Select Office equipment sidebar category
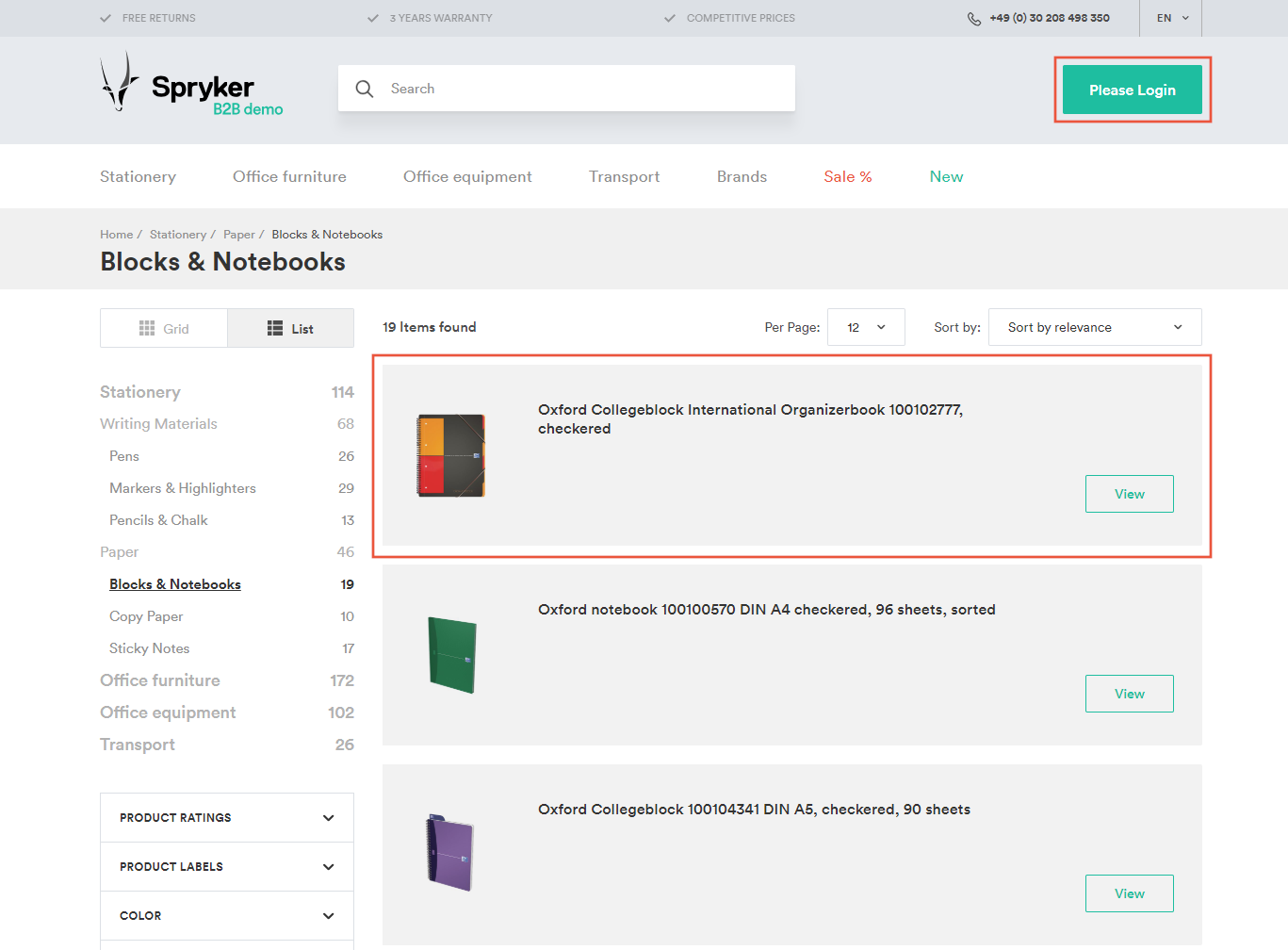The width and height of the screenshot is (1288, 950). pos(168,712)
